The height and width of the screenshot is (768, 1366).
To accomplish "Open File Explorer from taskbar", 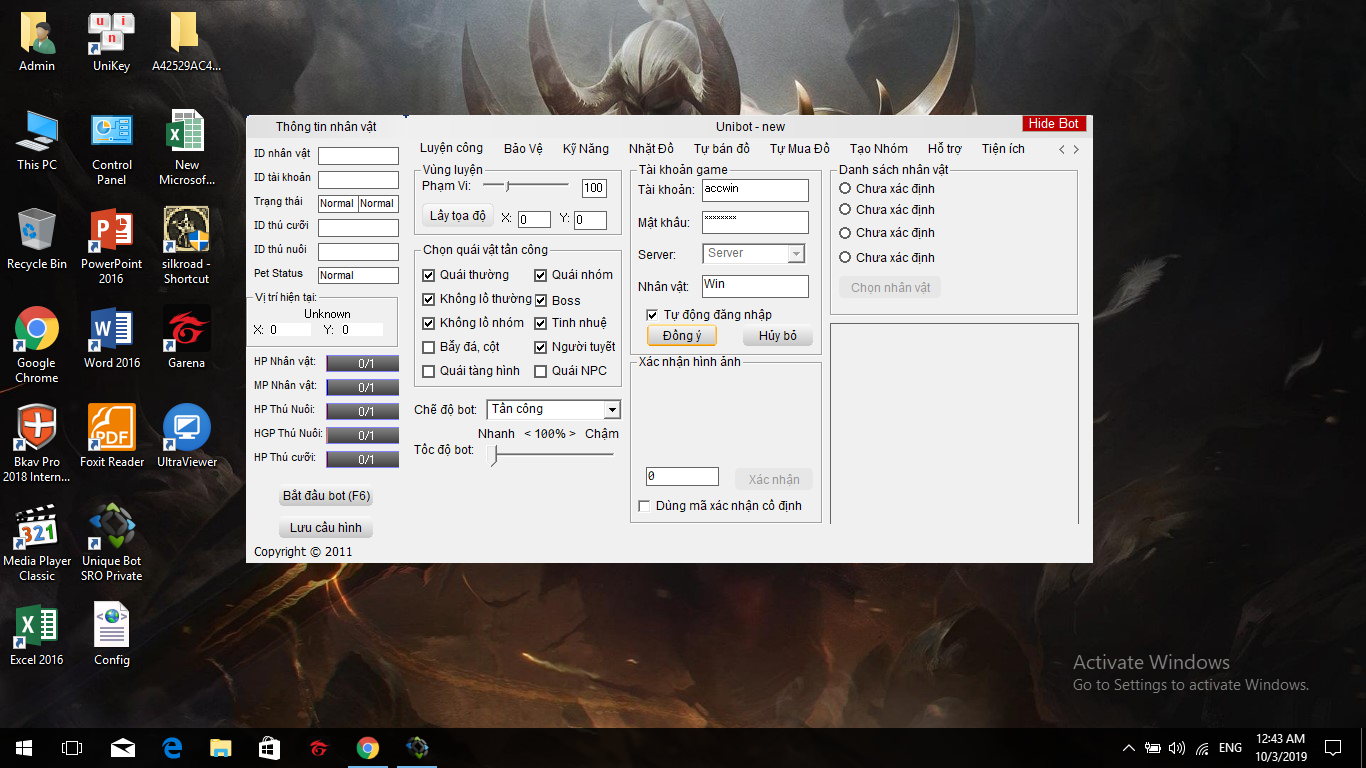I will 220,748.
